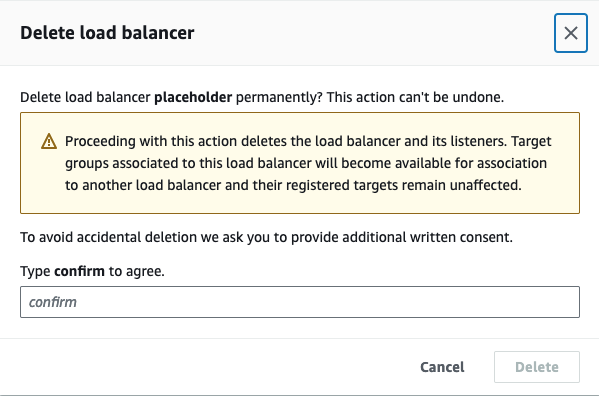Click the "groups associated to this" warning line

306,163
